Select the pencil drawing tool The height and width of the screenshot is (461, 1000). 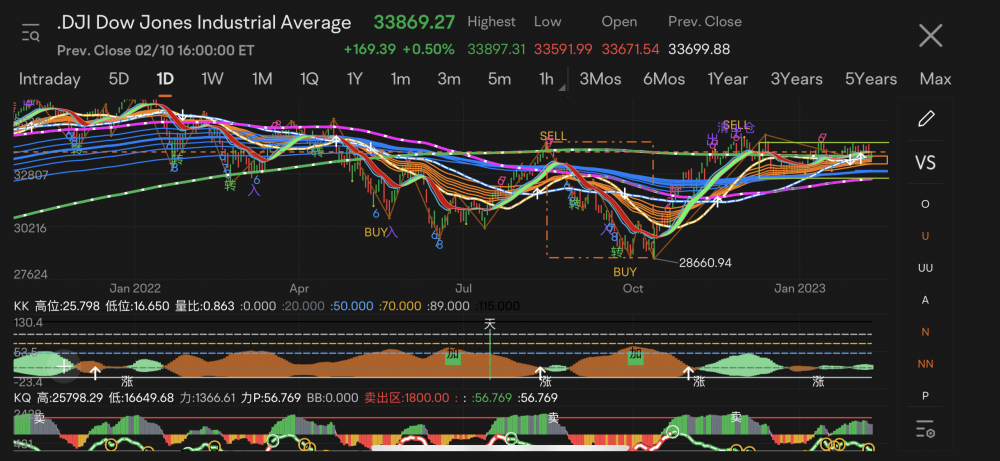926,118
